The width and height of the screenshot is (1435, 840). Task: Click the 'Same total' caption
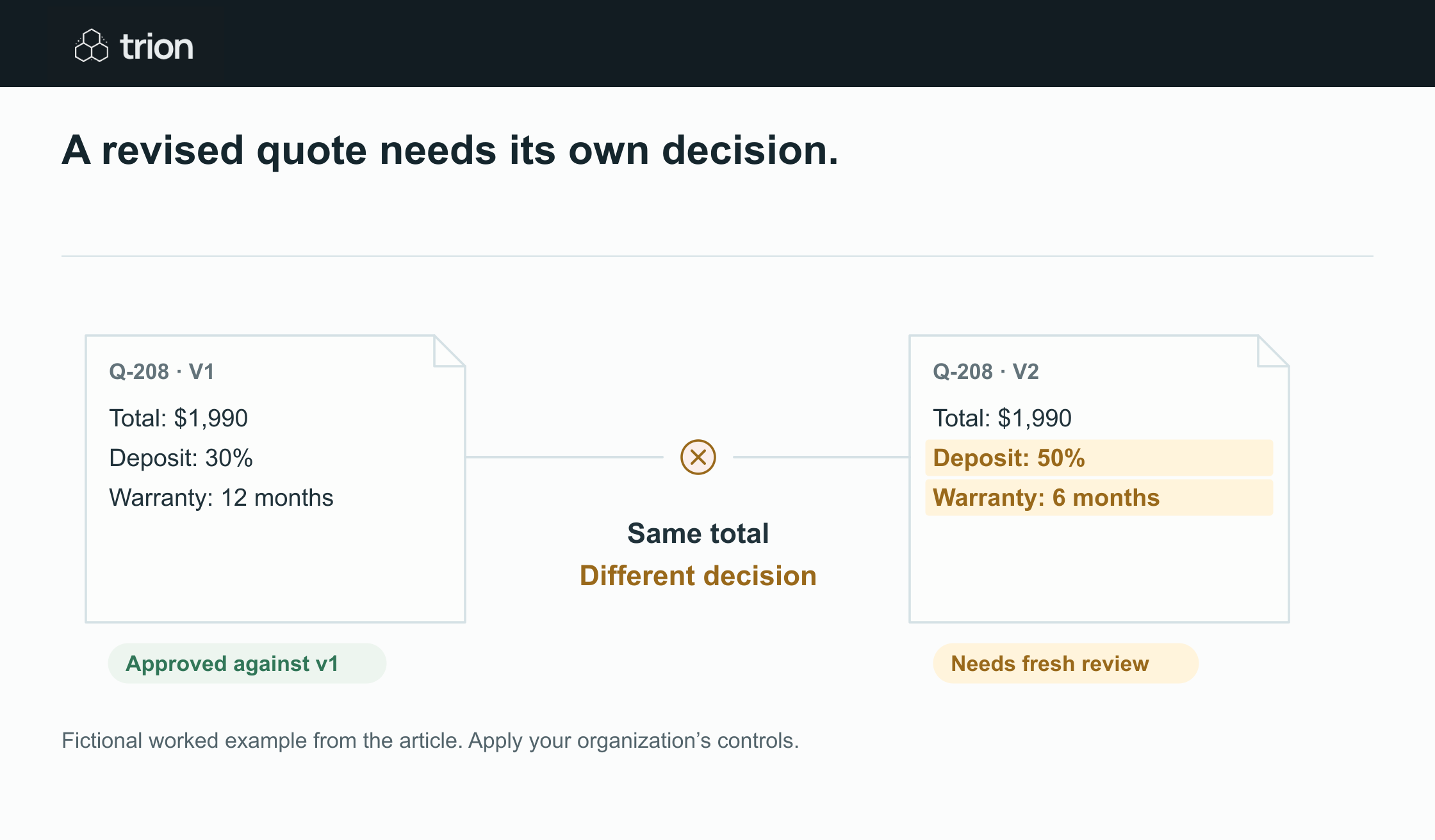[698, 533]
